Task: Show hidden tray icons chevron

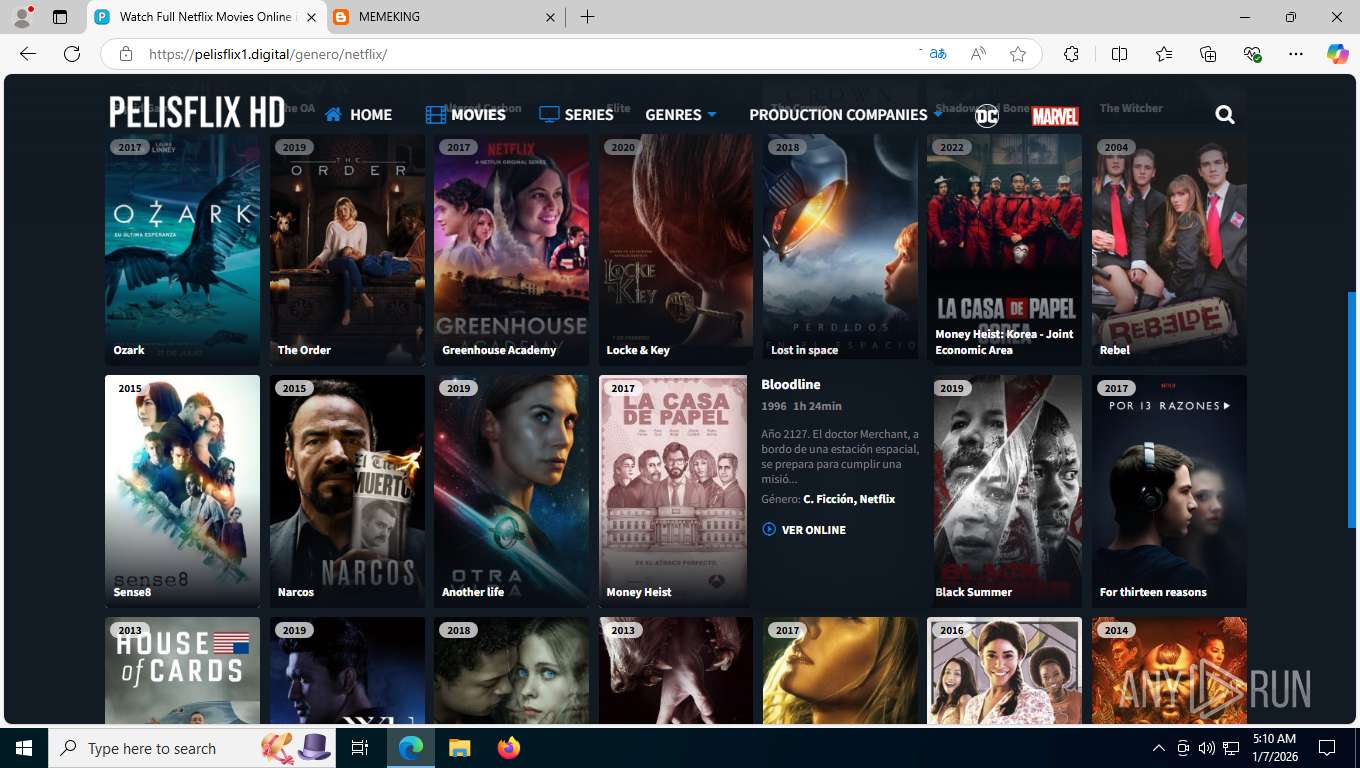Action: [1159, 748]
